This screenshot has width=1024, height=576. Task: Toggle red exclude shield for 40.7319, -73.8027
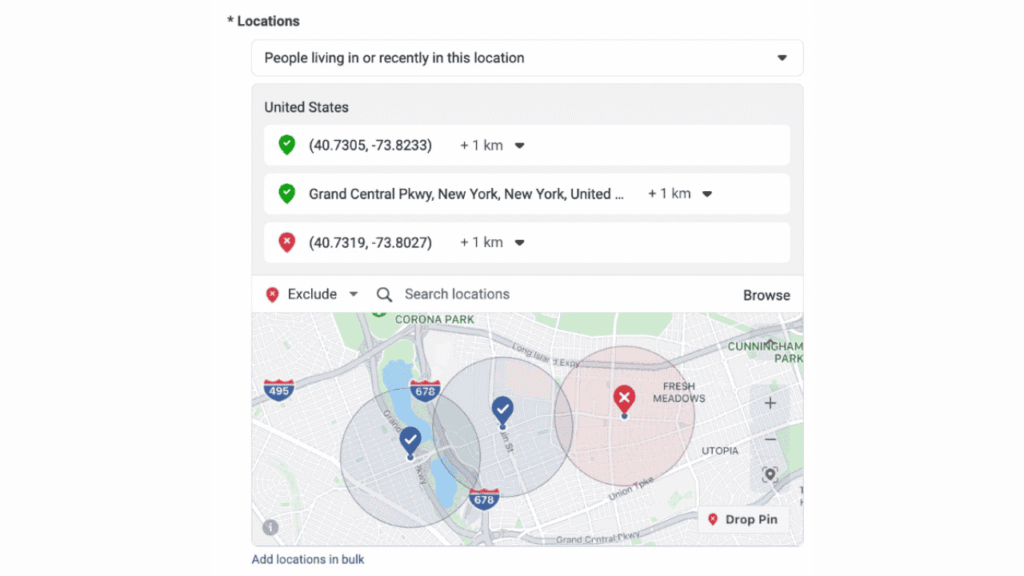click(287, 242)
